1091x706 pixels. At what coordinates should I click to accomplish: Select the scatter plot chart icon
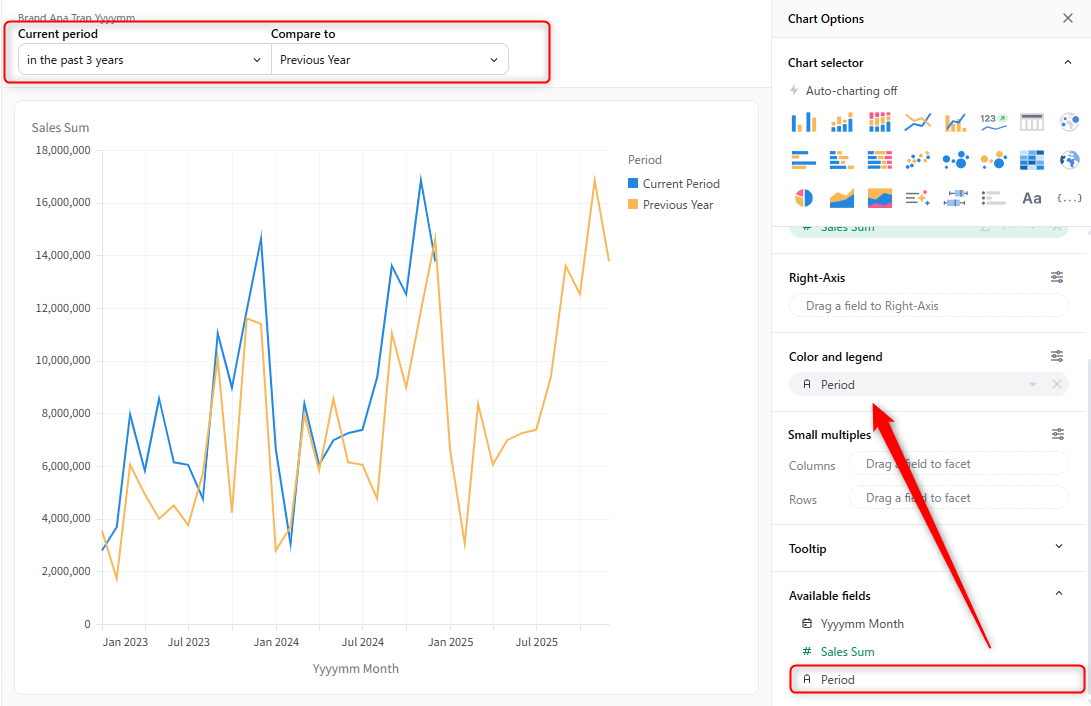coord(917,160)
